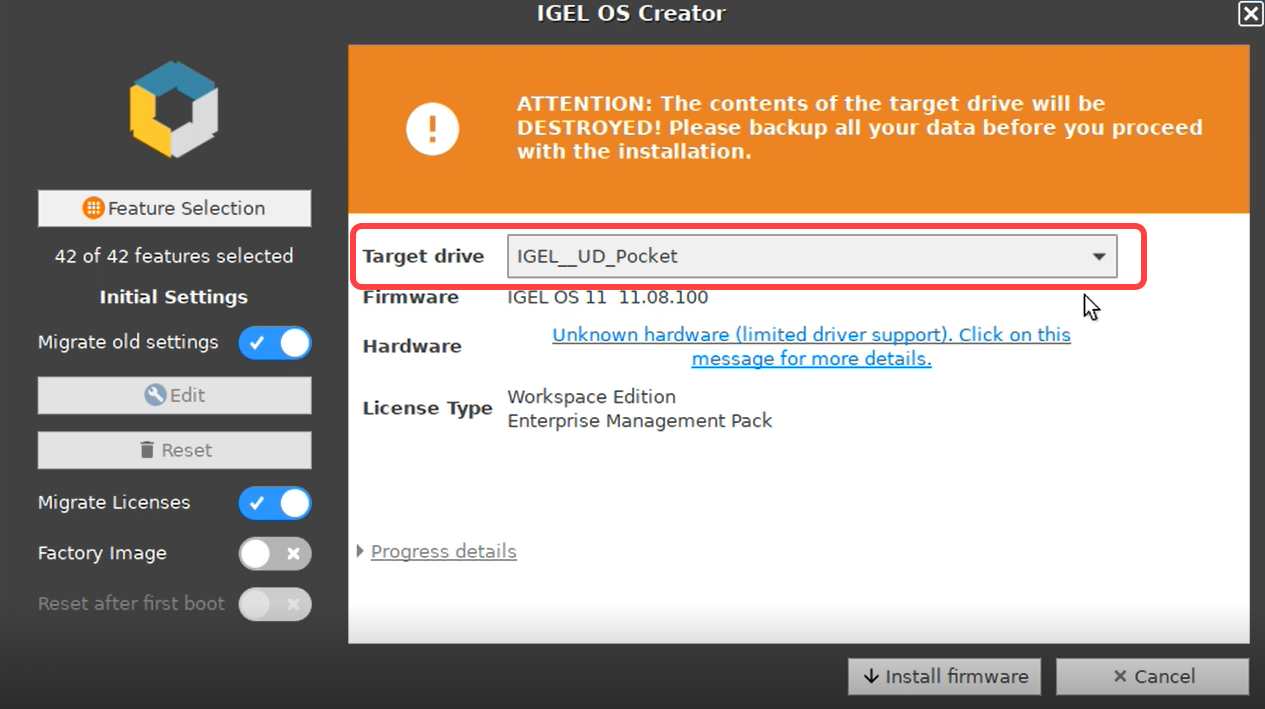Click the IGEL hexagon logo
Screen dimensions: 1265x709
click(x=174, y=108)
